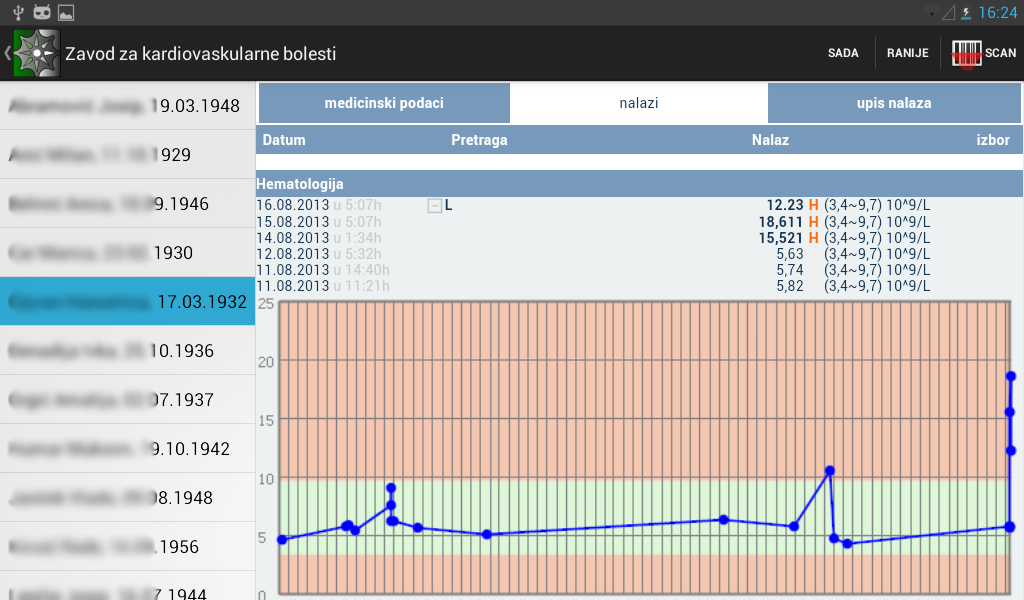1024x600 pixels.
Task: Collapse the L test row expander
Action: pyautogui.click(x=434, y=206)
